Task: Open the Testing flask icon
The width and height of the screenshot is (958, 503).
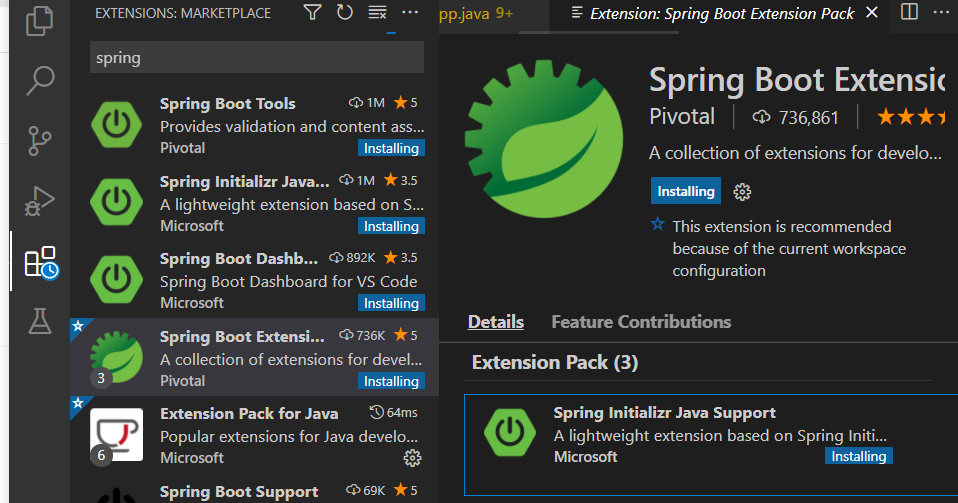Action: point(40,321)
